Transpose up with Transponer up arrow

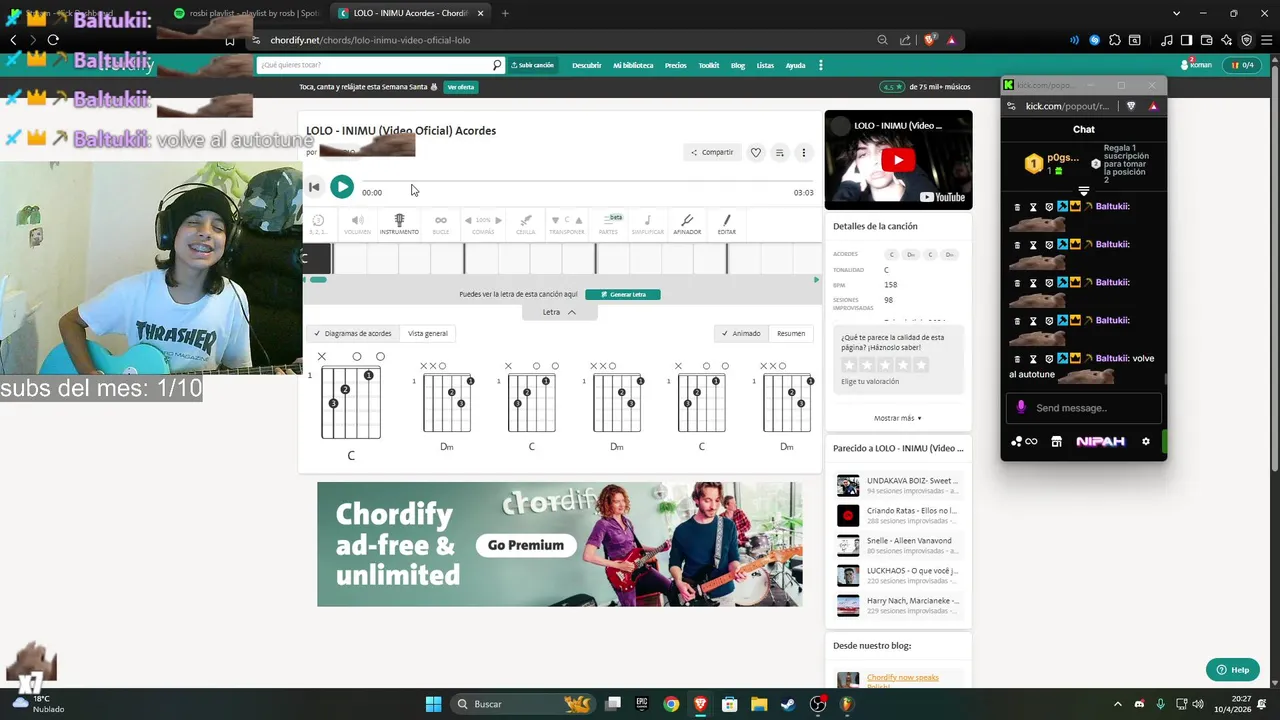(x=578, y=220)
